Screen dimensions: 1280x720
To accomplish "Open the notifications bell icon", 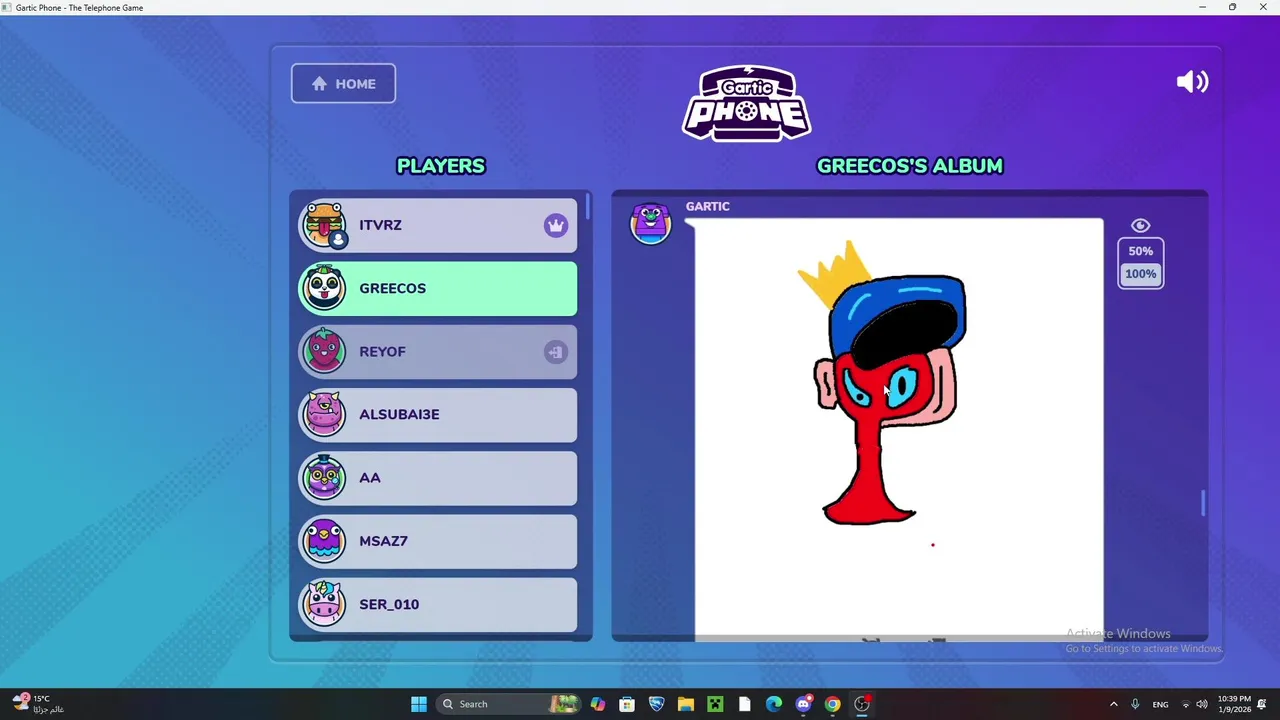I will [1263, 704].
